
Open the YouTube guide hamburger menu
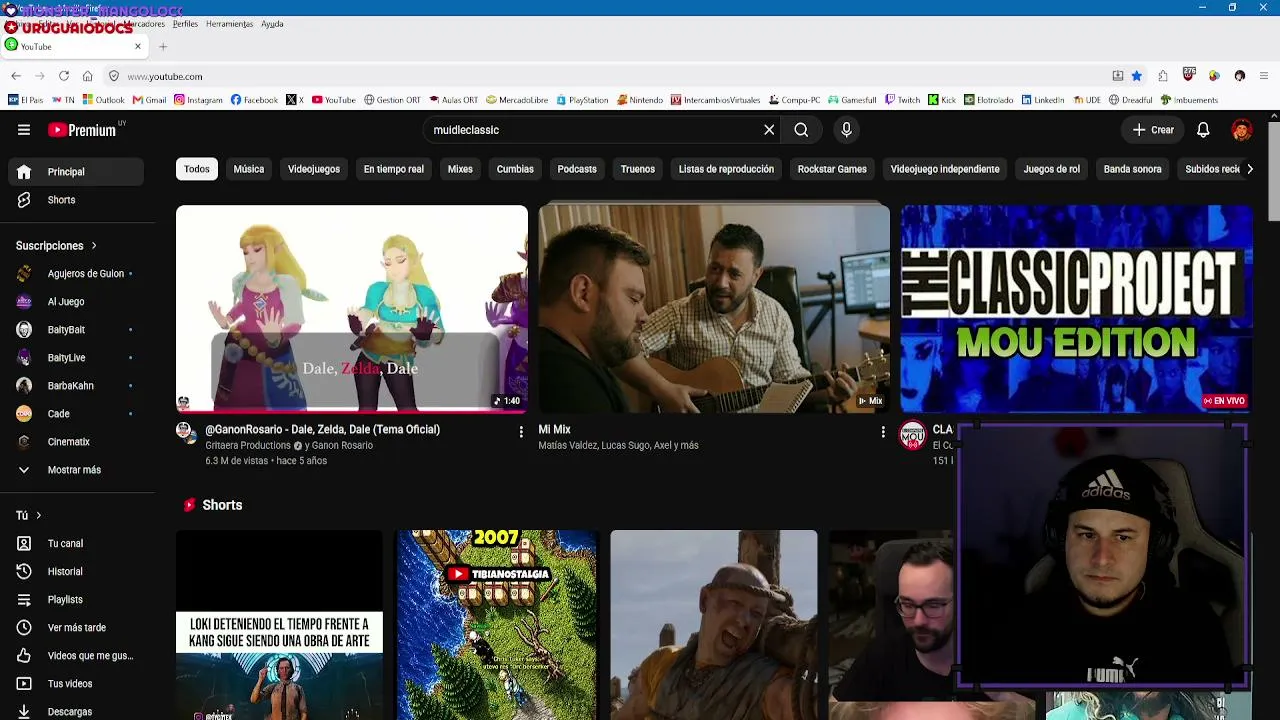24,130
